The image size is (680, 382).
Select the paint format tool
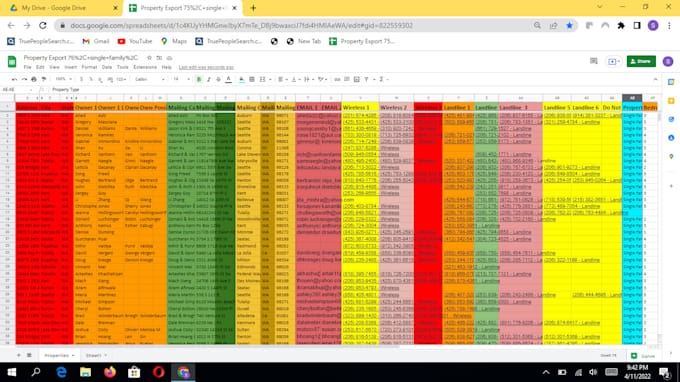(44, 79)
